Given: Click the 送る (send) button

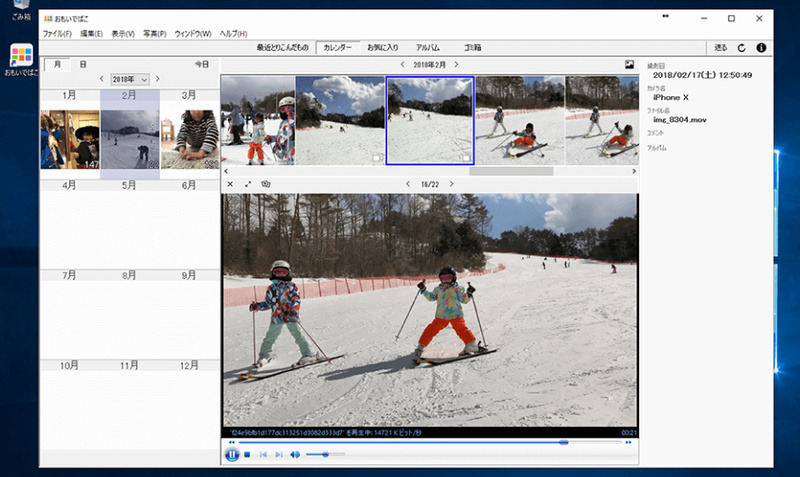Looking at the screenshot, I should click(720, 47).
